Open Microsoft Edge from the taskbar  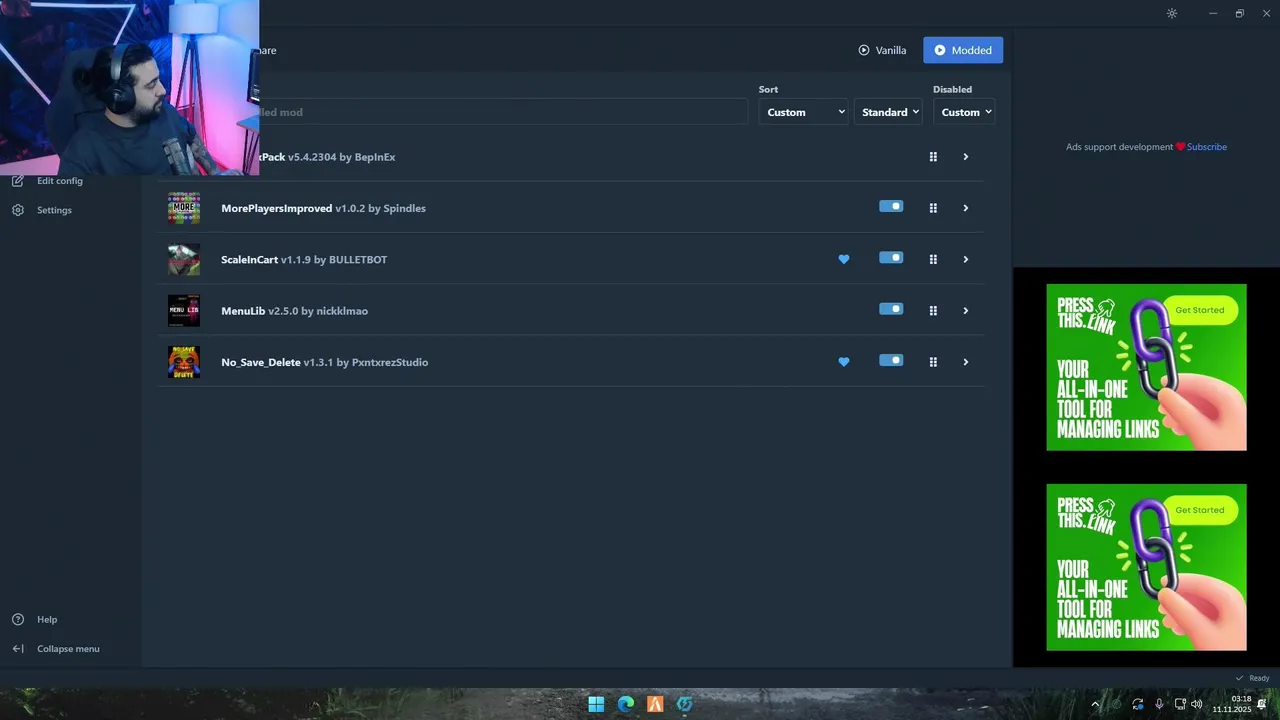626,704
